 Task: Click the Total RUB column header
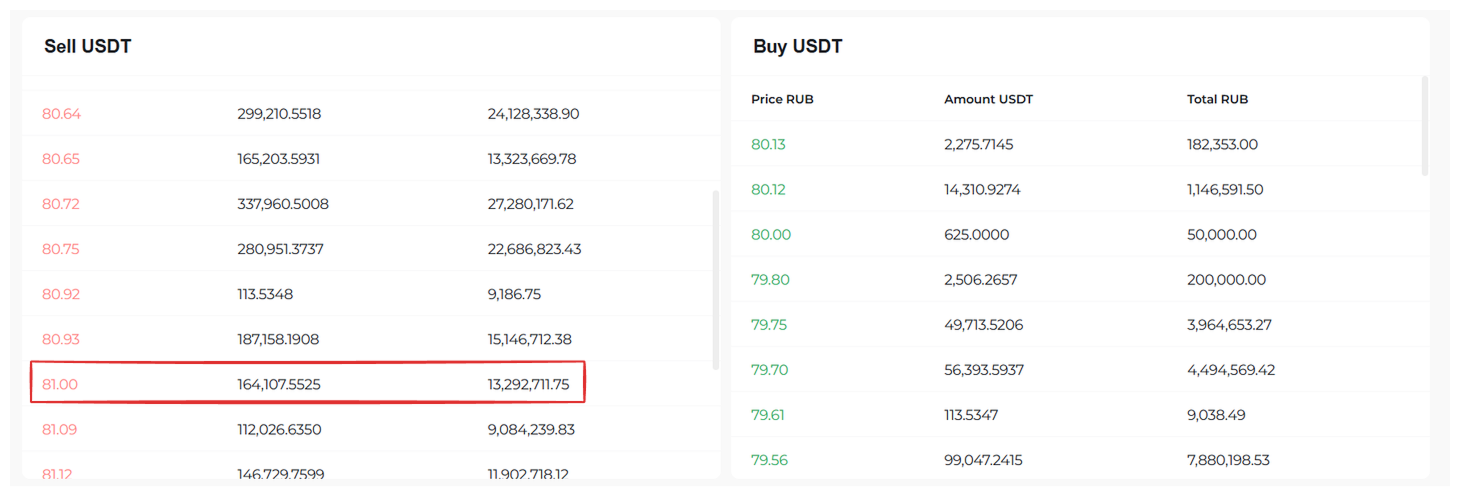pyautogui.click(x=1217, y=99)
